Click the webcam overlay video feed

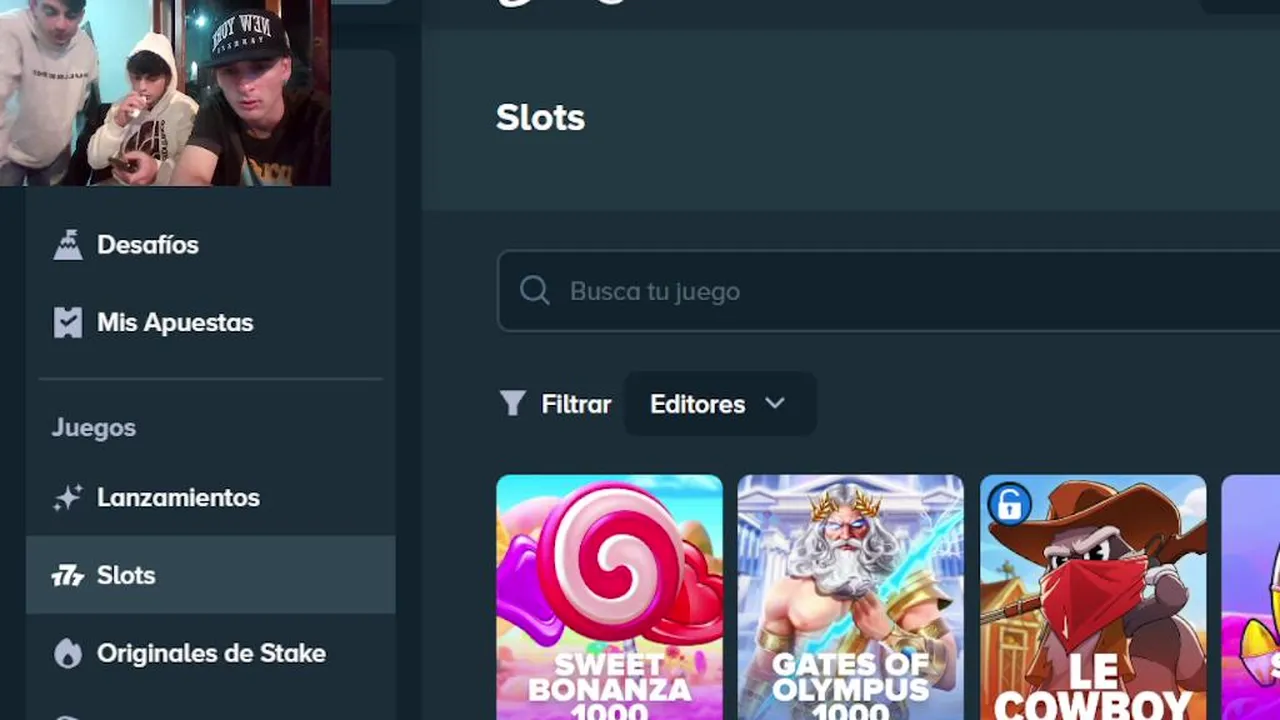point(165,93)
